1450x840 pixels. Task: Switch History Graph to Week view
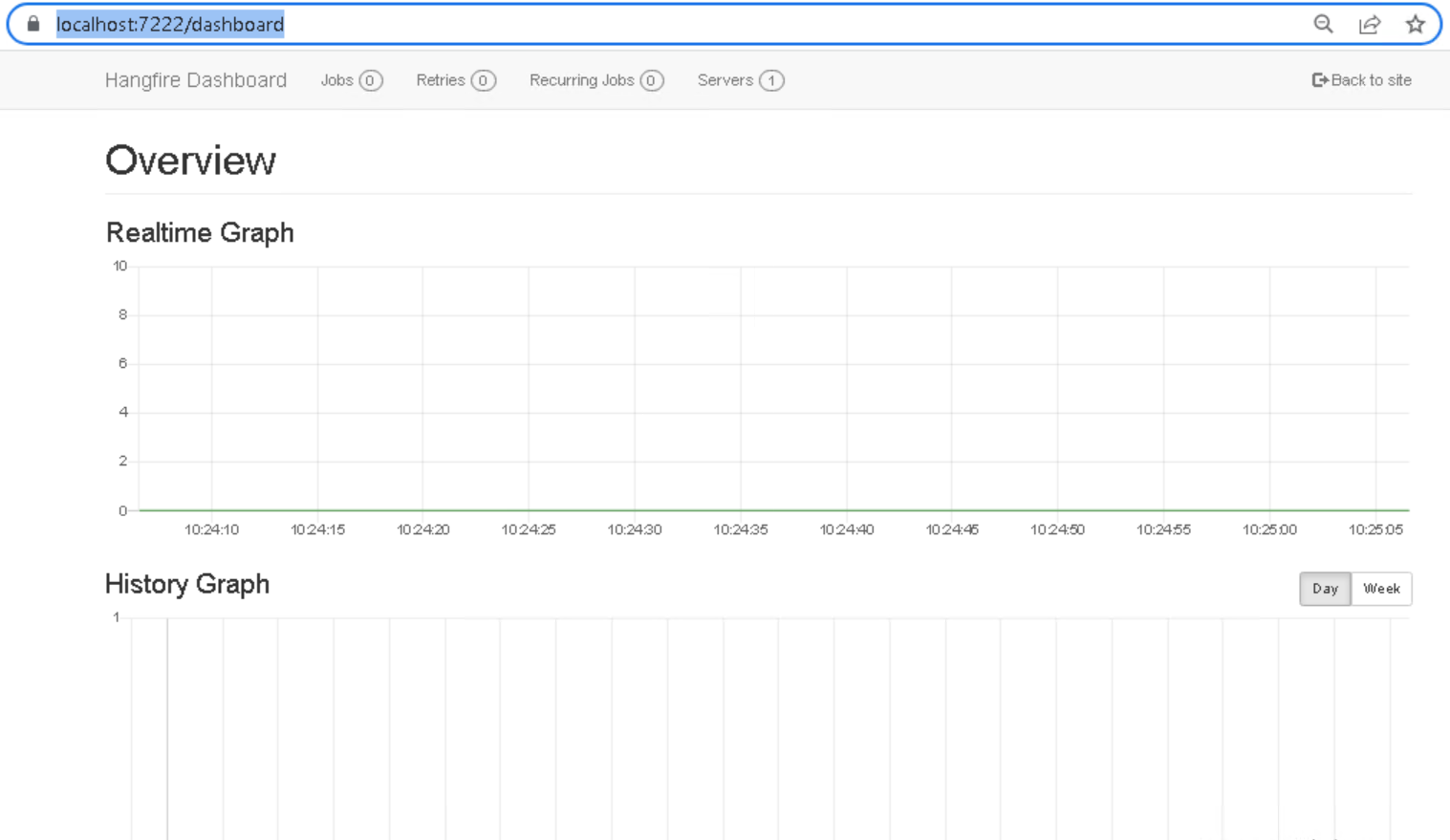pos(1381,589)
